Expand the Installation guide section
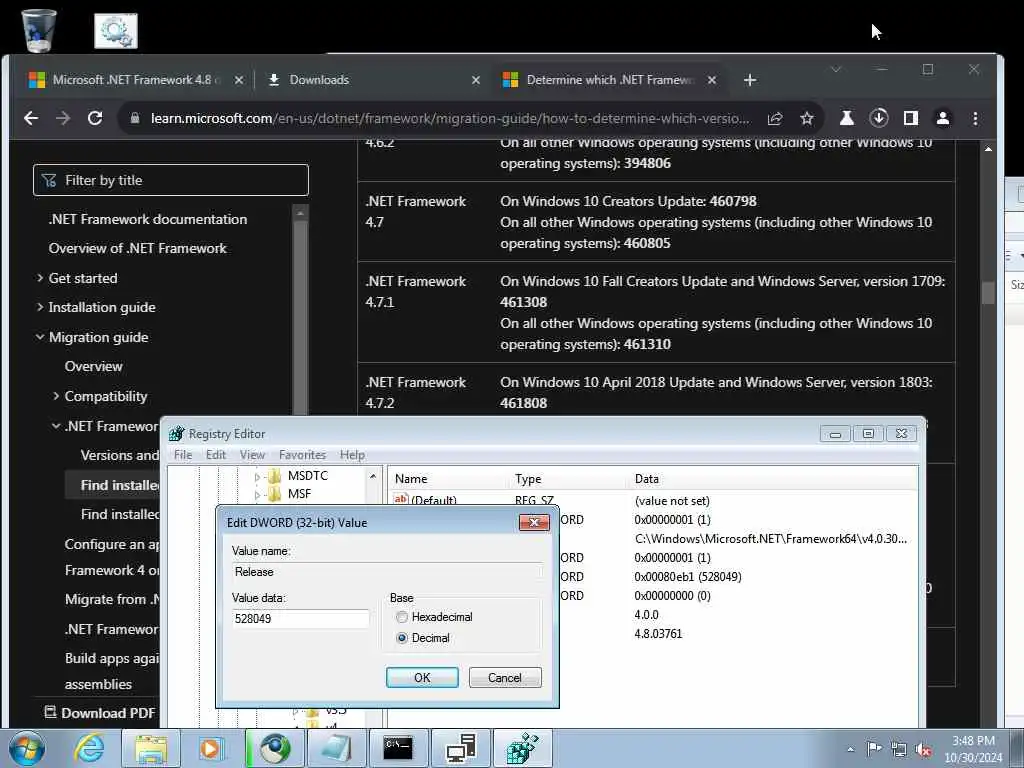Viewport: 1024px width, 768px height. (x=40, y=308)
